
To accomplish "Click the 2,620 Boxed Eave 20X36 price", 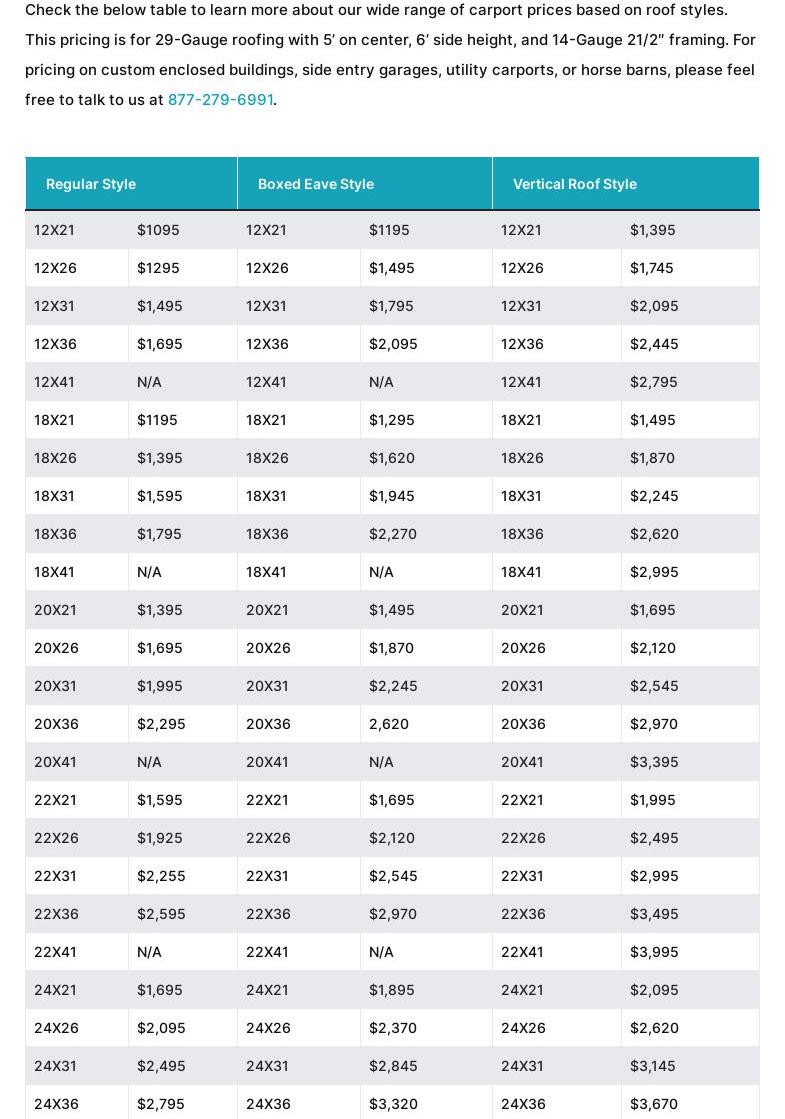I will click(x=389, y=724).
